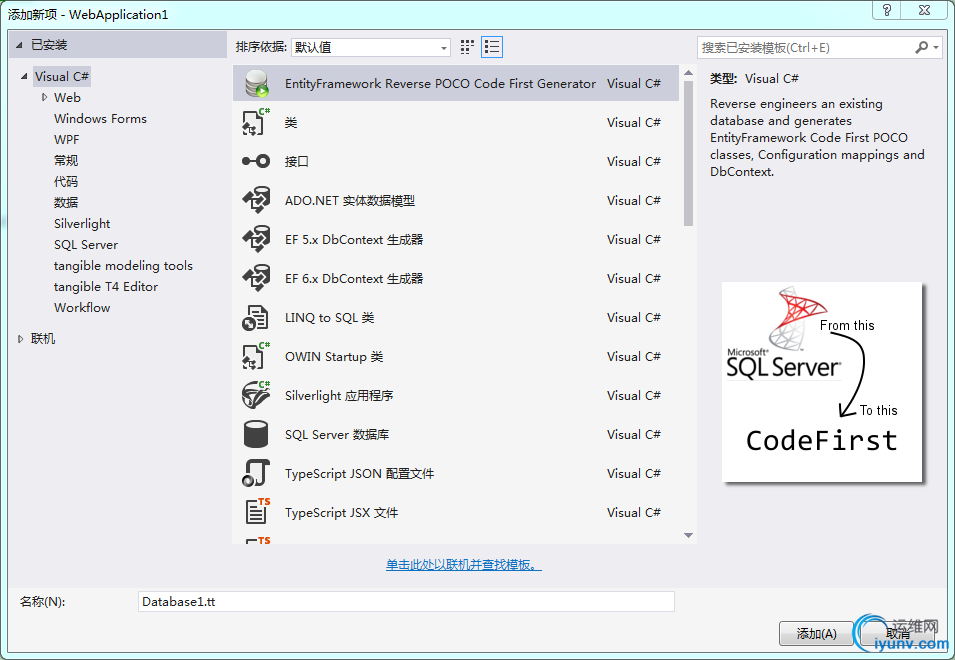This screenshot has height=660, width=955.
Task: Select the WPF category
Action: point(66,139)
